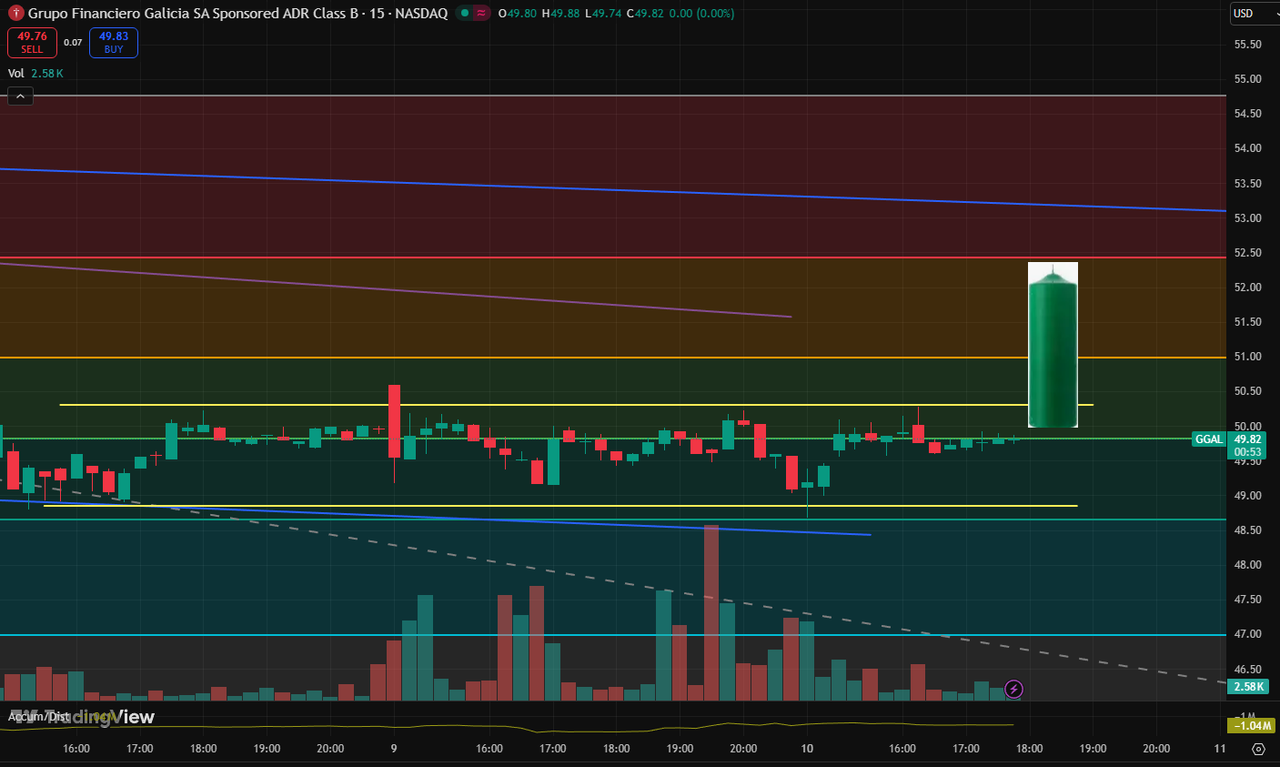1280x767 pixels.
Task: Select the Vol 2.58K indicator legend
Action: tap(36, 73)
